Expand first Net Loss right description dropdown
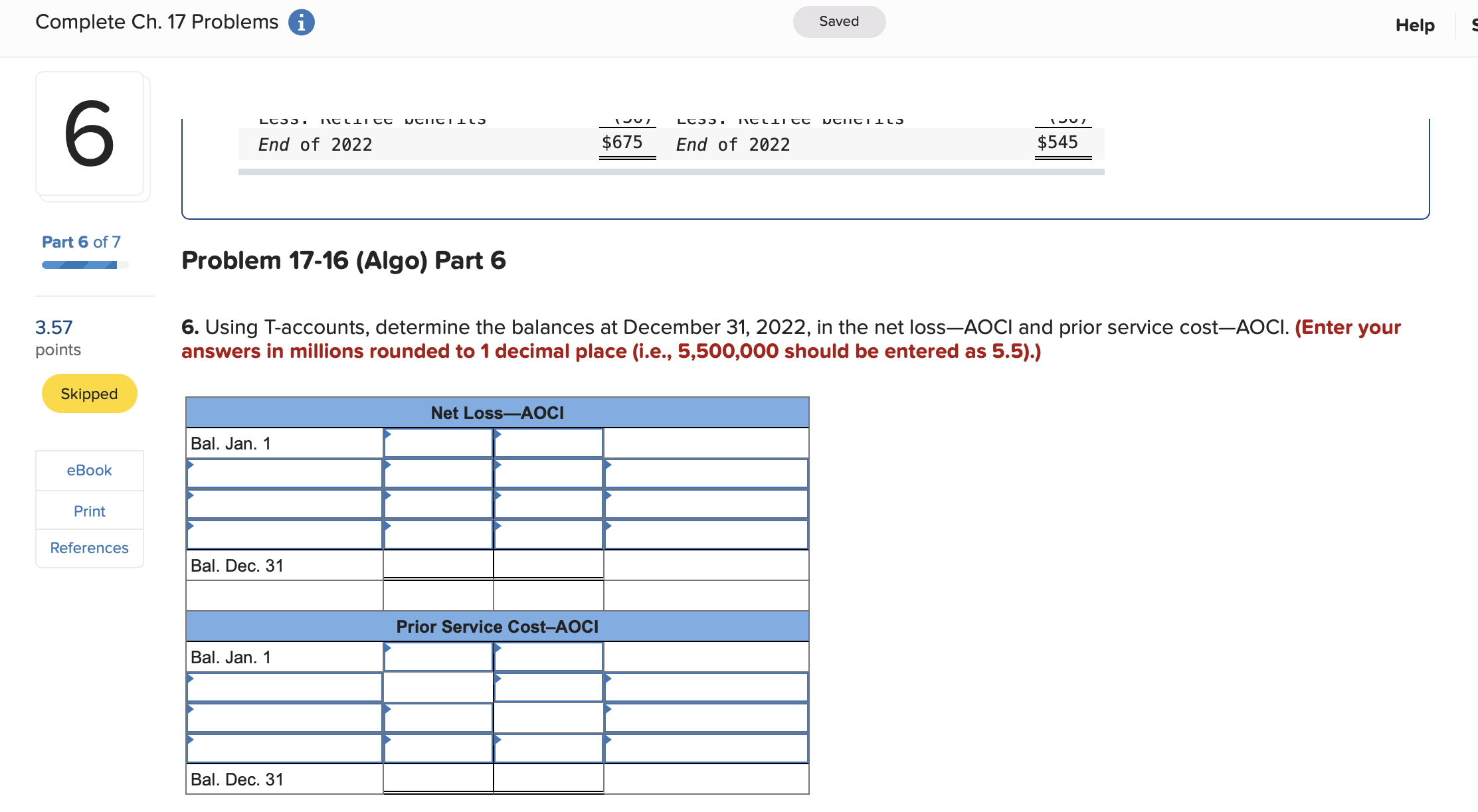The height and width of the screenshot is (812, 1478). click(706, 474)
